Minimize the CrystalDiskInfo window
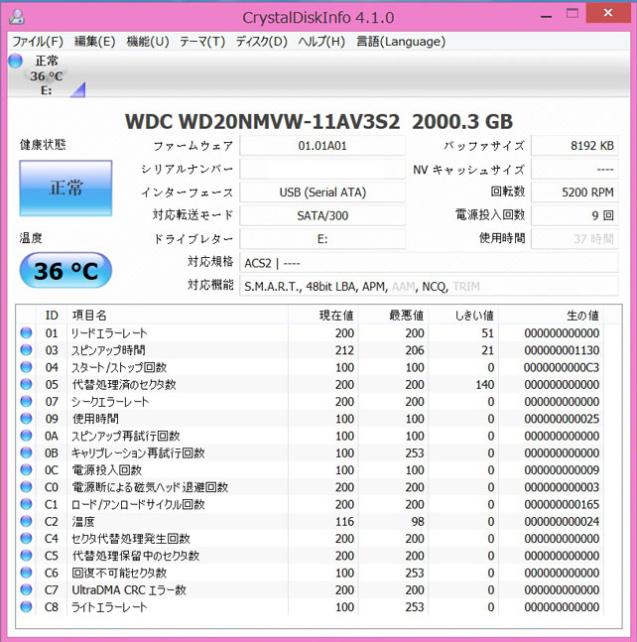 pos(546,16)
